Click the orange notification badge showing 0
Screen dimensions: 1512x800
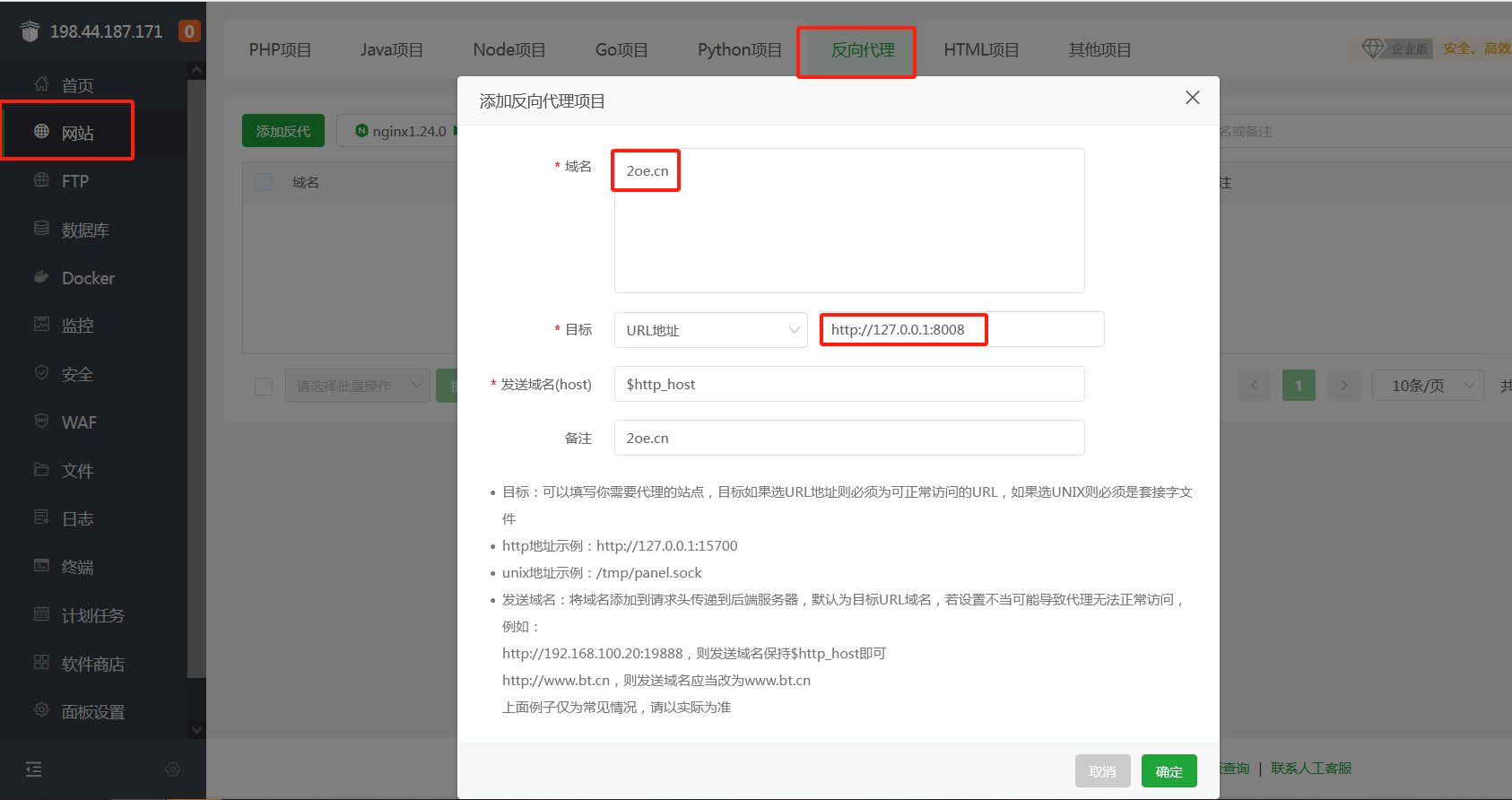coord(189,31)
